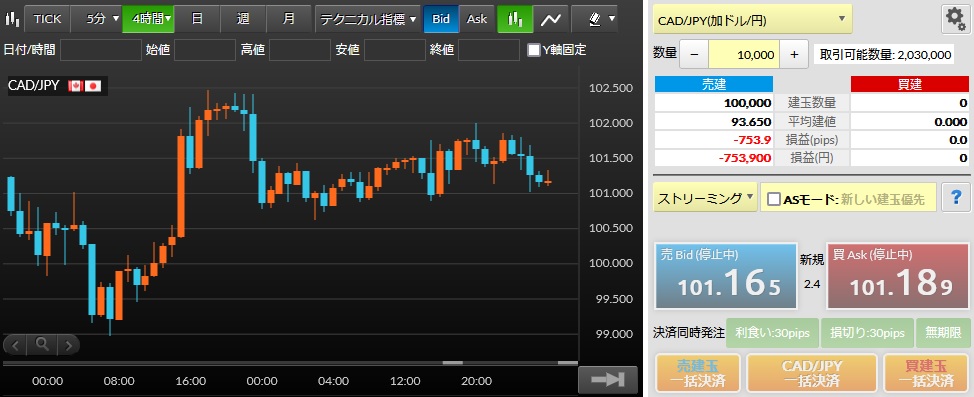Expand the テクニカル指標 dropdown

tap(368, 19)
